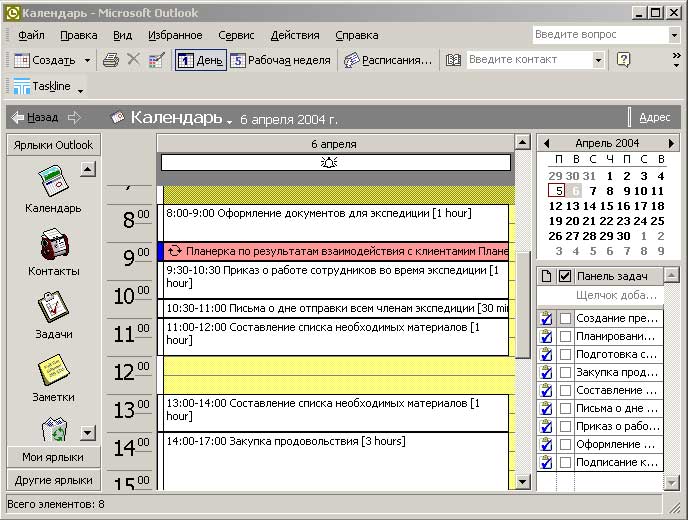688x520 pixels.
Task: Open the Сервис menu
Action: click(236, 35)
